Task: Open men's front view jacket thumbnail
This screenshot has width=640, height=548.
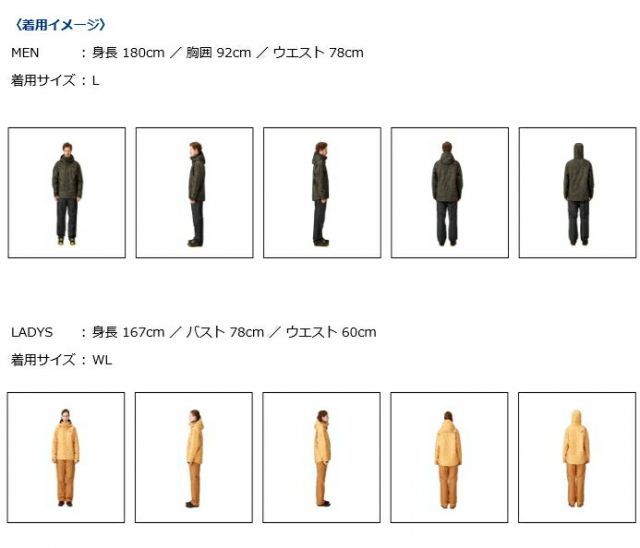Action: pos(67,193)
